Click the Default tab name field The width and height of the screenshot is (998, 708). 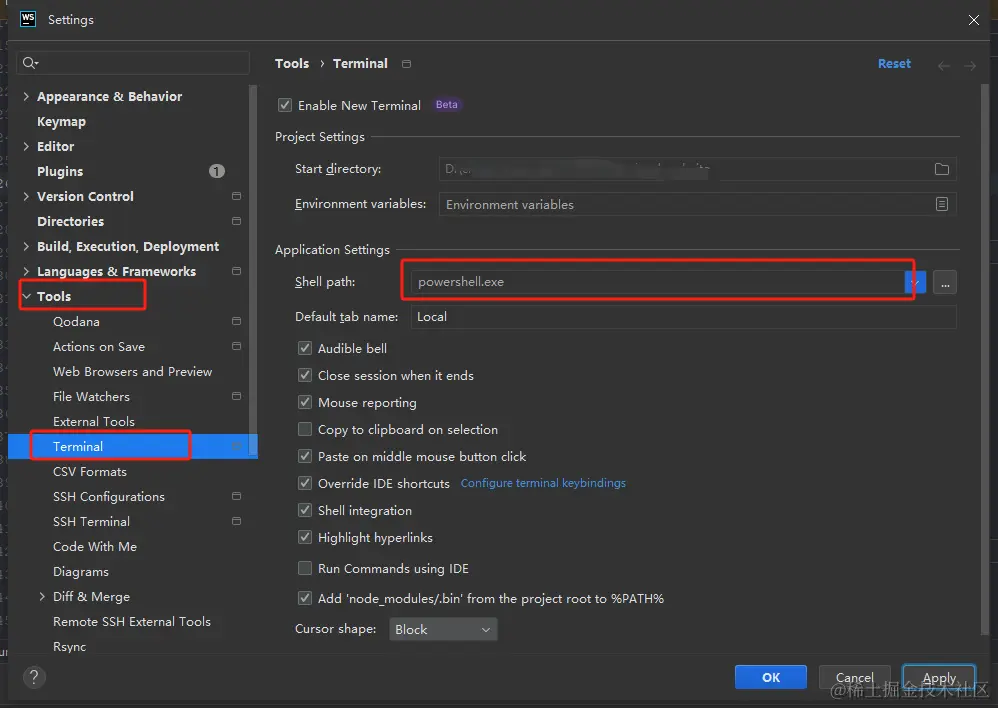tap(684, 316)
